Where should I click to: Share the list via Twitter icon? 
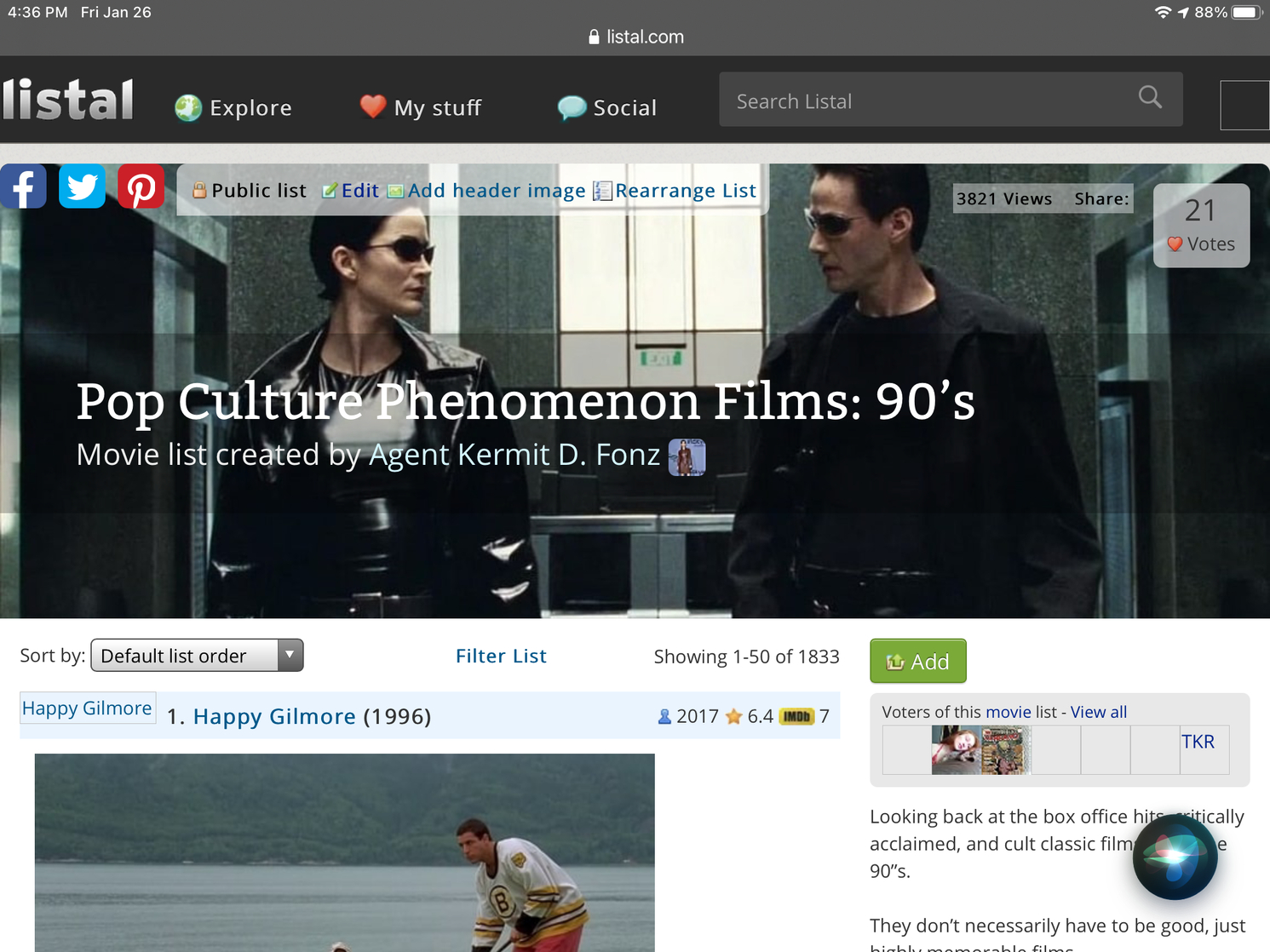82,186
